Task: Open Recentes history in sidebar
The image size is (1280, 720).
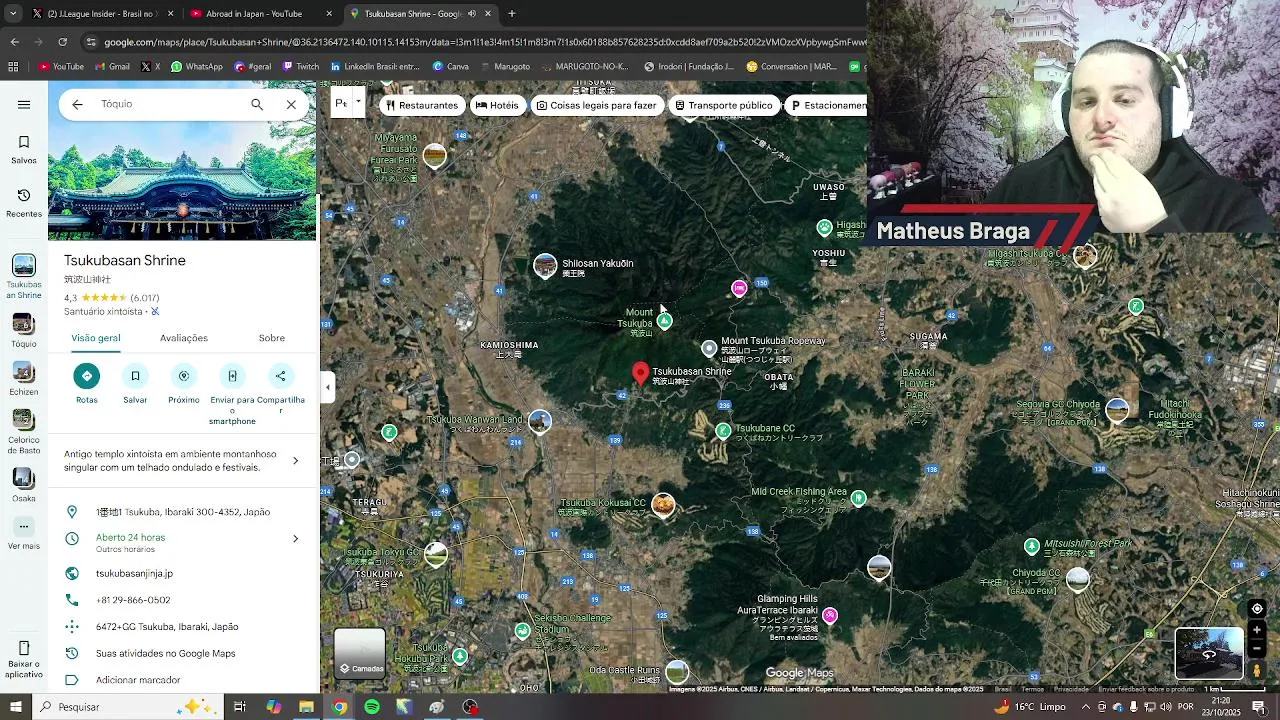Action: point(24,203)
